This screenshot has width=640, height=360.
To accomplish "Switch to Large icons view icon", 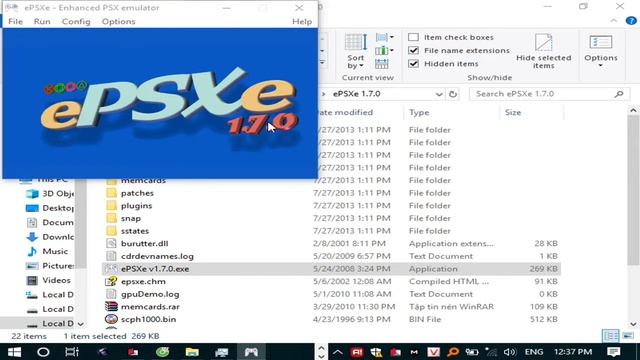I will (628, 336).
